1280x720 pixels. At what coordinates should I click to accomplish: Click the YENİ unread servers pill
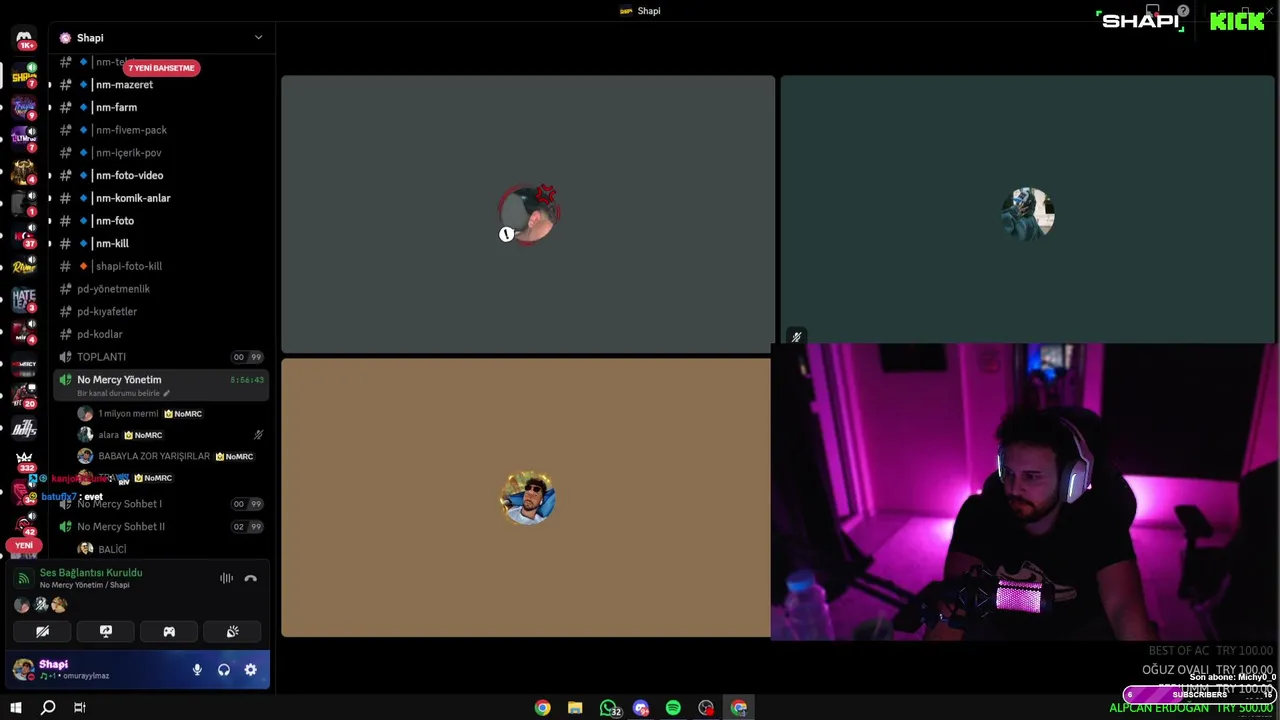tap(24, 545)
